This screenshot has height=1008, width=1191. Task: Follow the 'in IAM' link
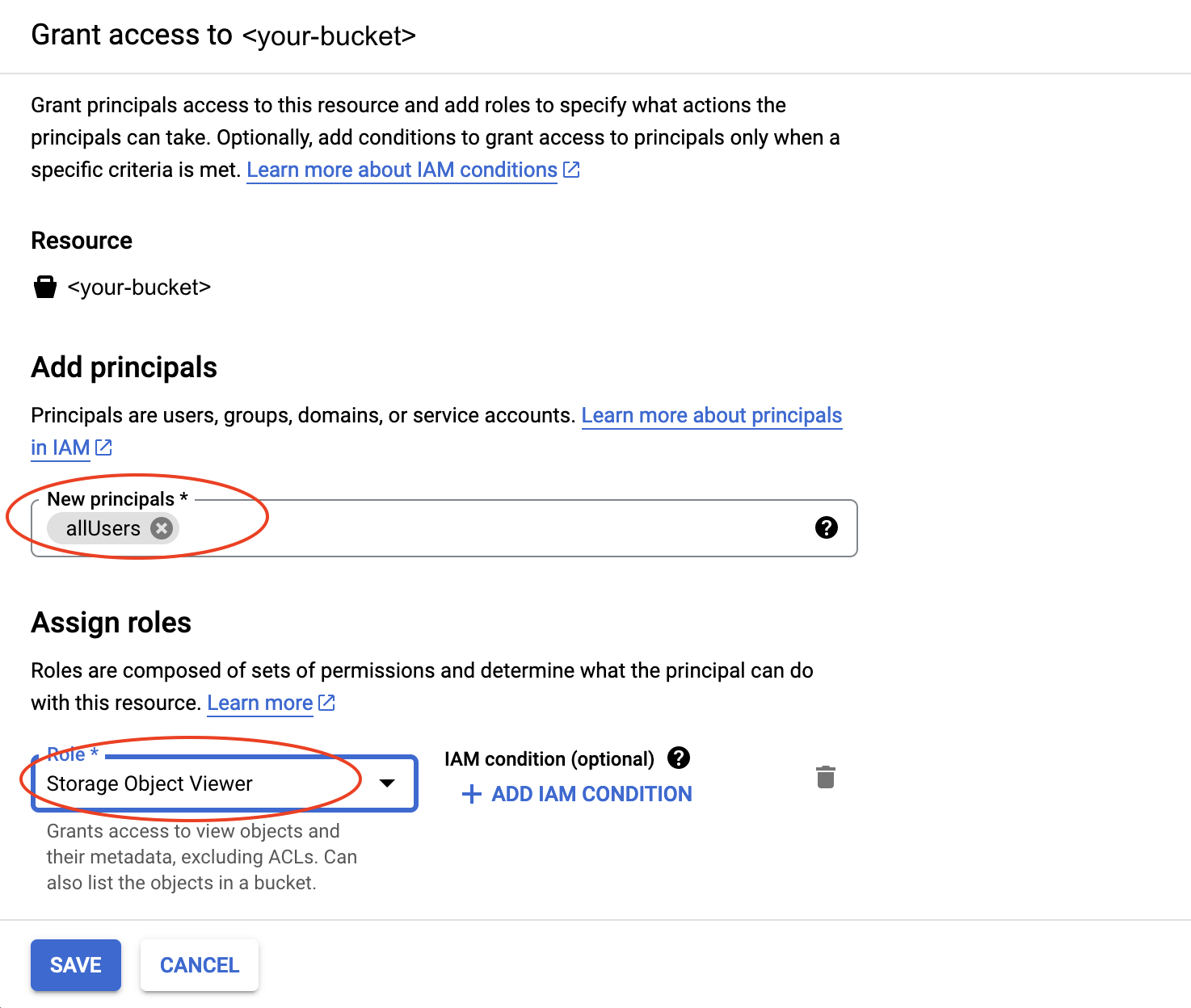coord(60,447)
